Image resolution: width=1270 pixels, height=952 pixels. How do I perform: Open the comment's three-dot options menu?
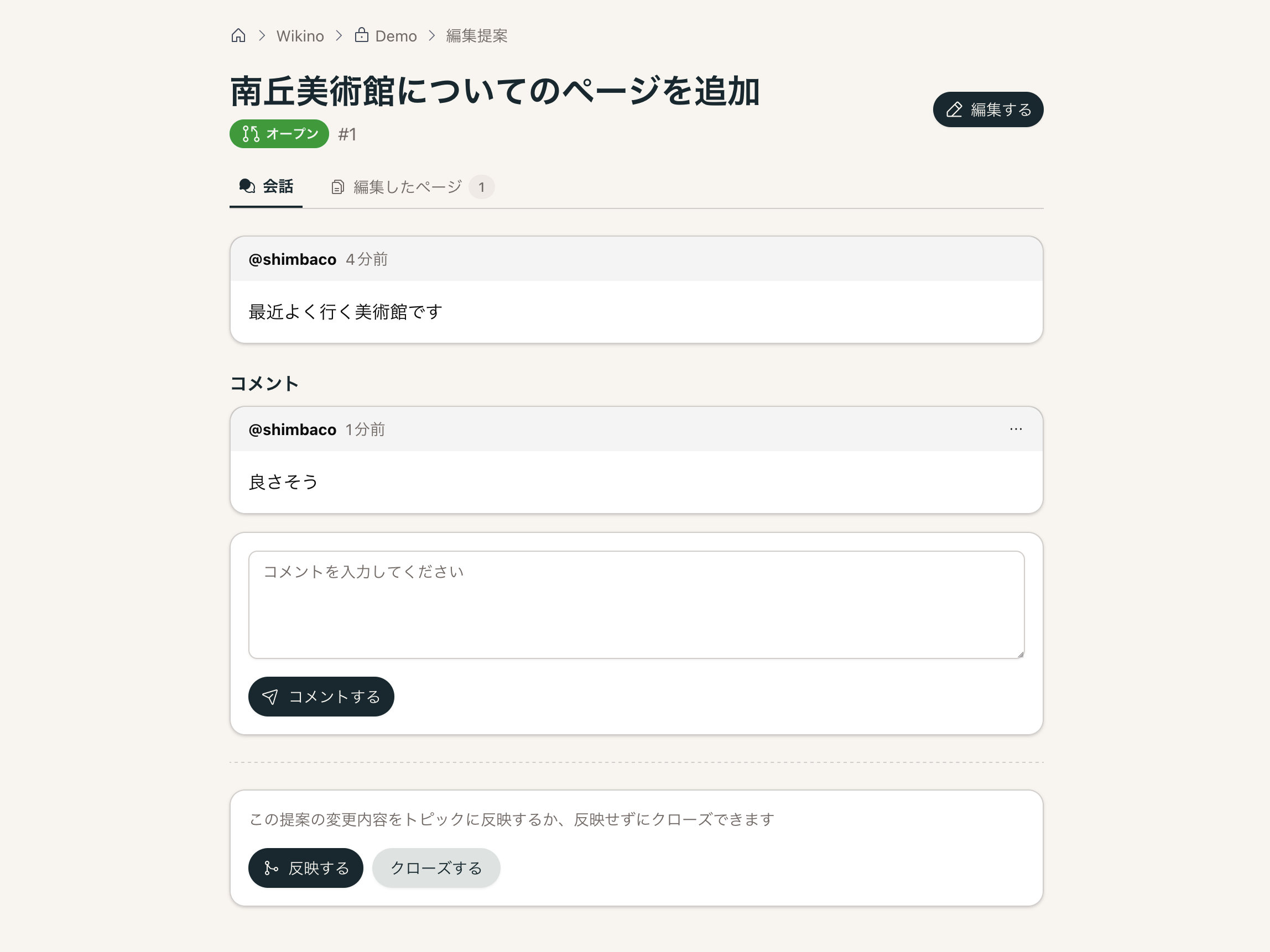(x=1015, y=429)
